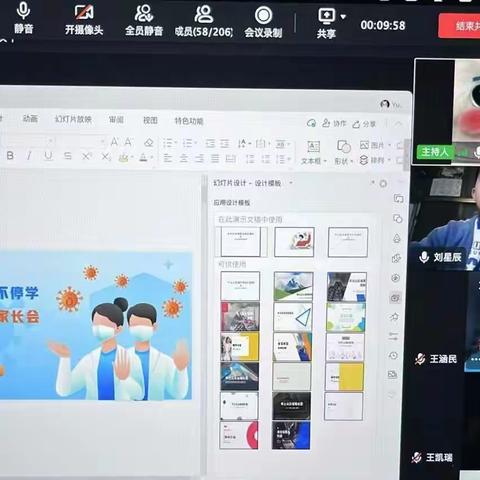This screenshot has width=480, height=480.
Task: Click top side-pane slide layout icon
Action: 398,199
